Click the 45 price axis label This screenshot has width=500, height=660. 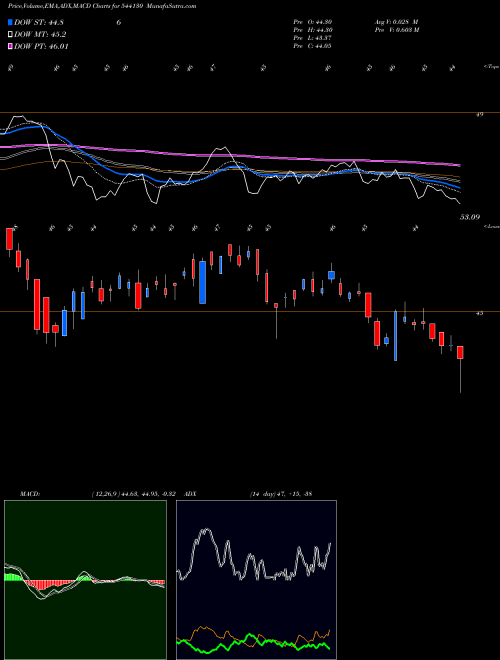479,313
